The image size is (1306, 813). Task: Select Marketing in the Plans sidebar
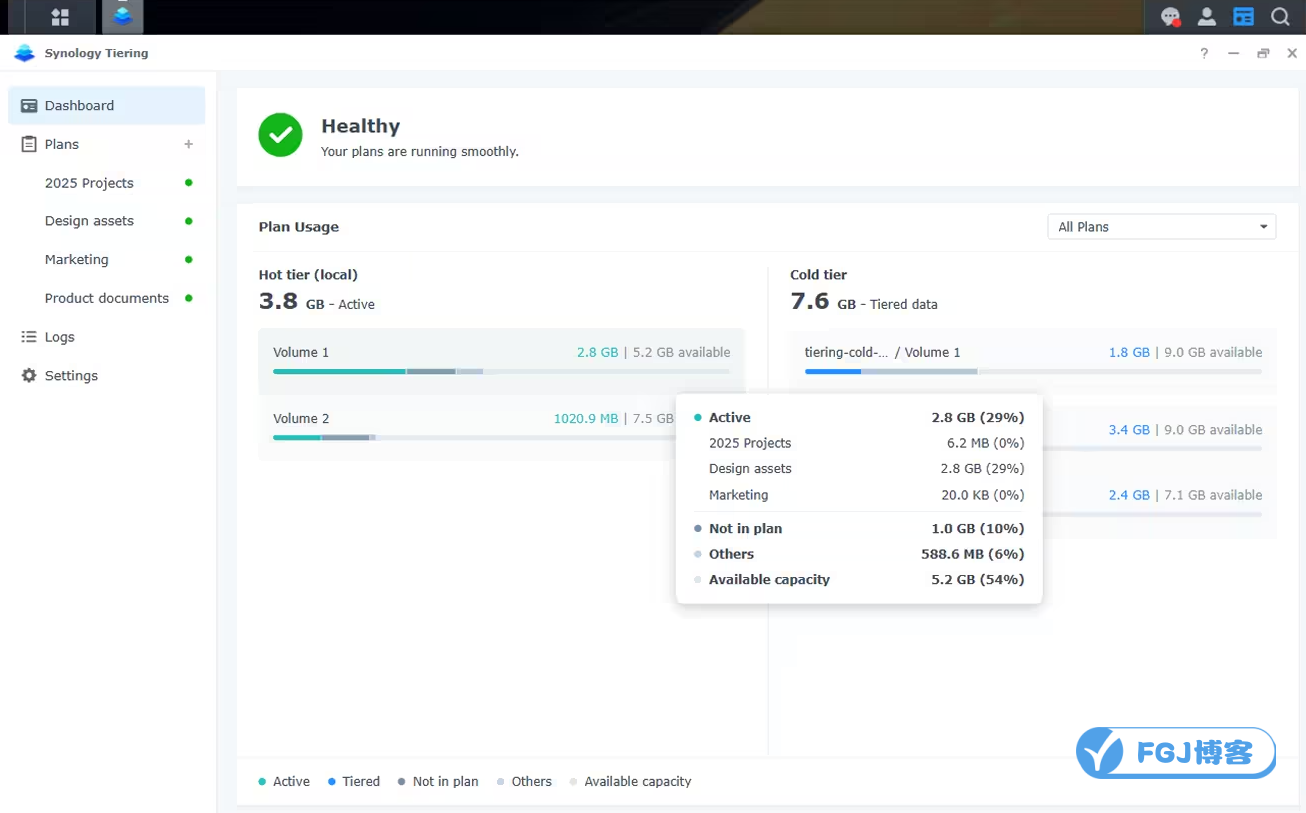click(77, 259)
